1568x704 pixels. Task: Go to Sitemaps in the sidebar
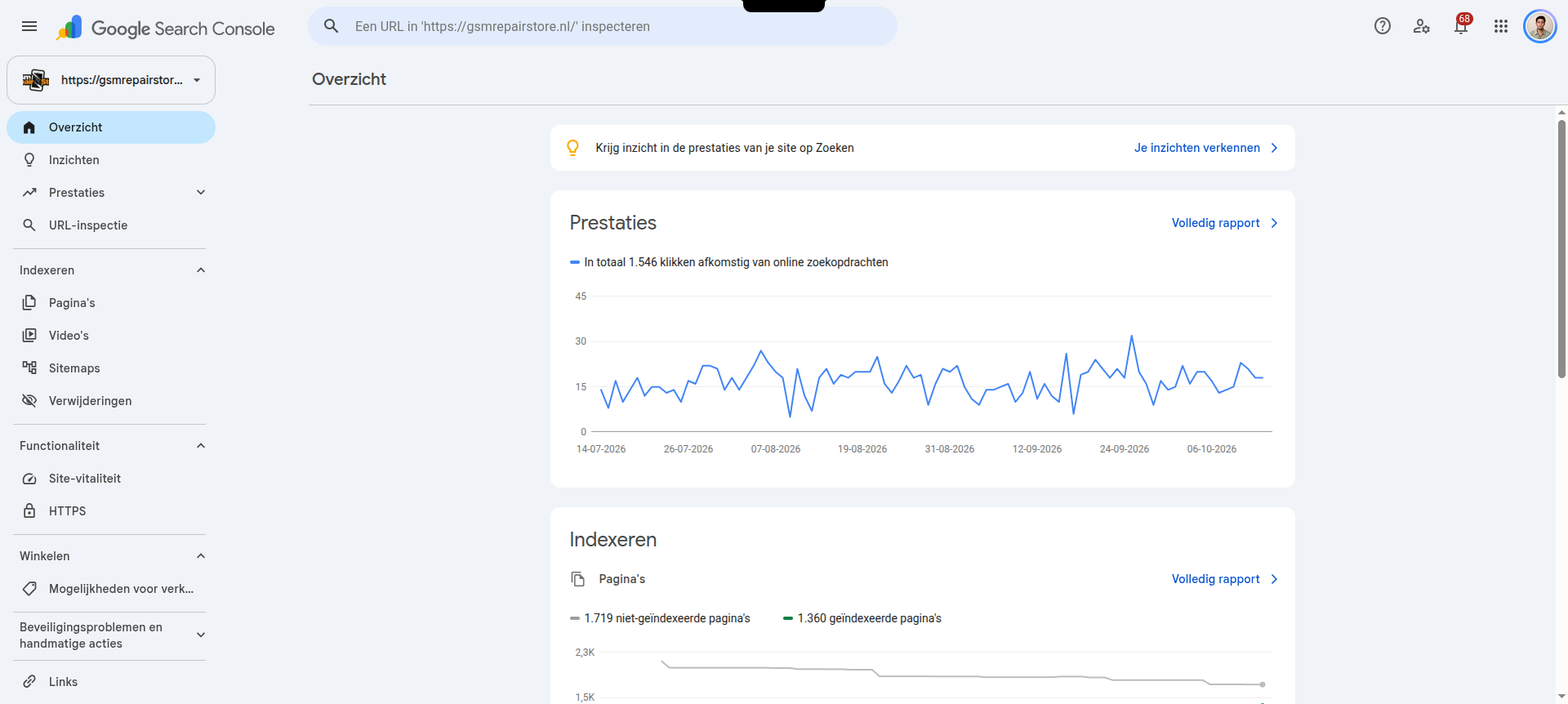coord(111,368)
